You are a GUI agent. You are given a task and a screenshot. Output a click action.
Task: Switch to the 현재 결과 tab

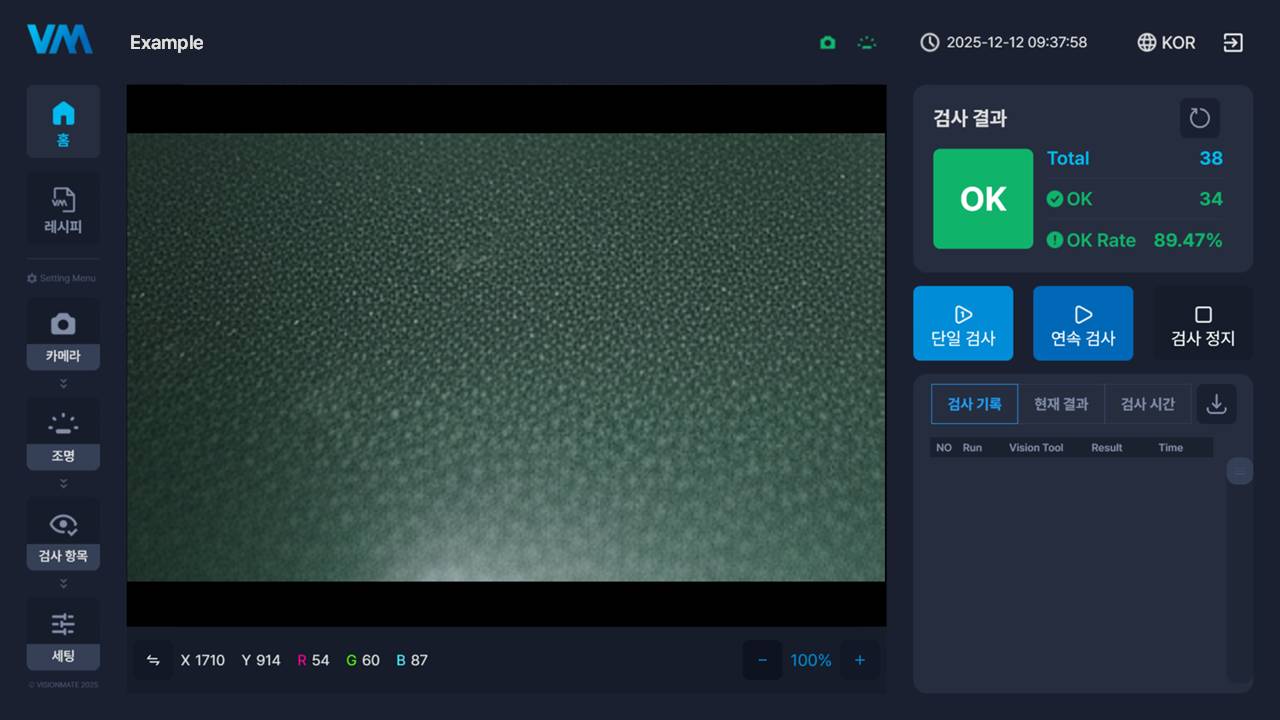(1060, 404)
